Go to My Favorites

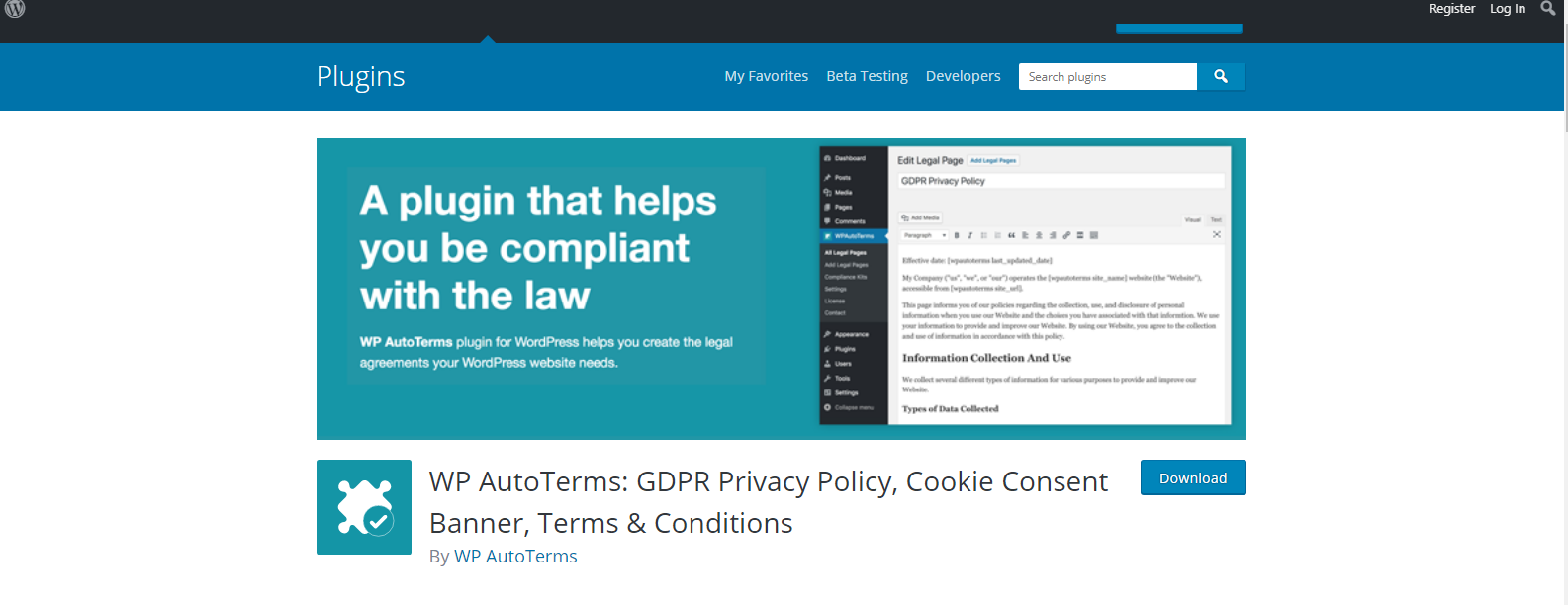coord(766,76)
